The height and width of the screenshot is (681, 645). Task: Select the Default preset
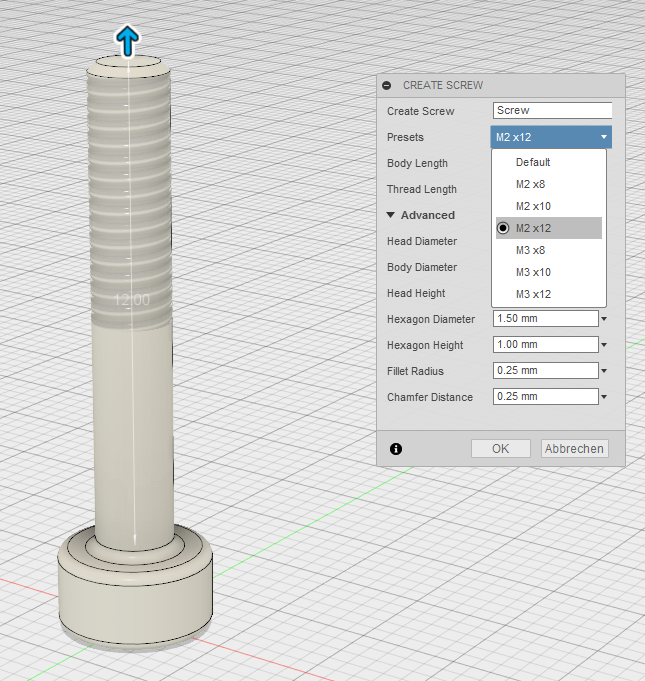coord(549,162)
